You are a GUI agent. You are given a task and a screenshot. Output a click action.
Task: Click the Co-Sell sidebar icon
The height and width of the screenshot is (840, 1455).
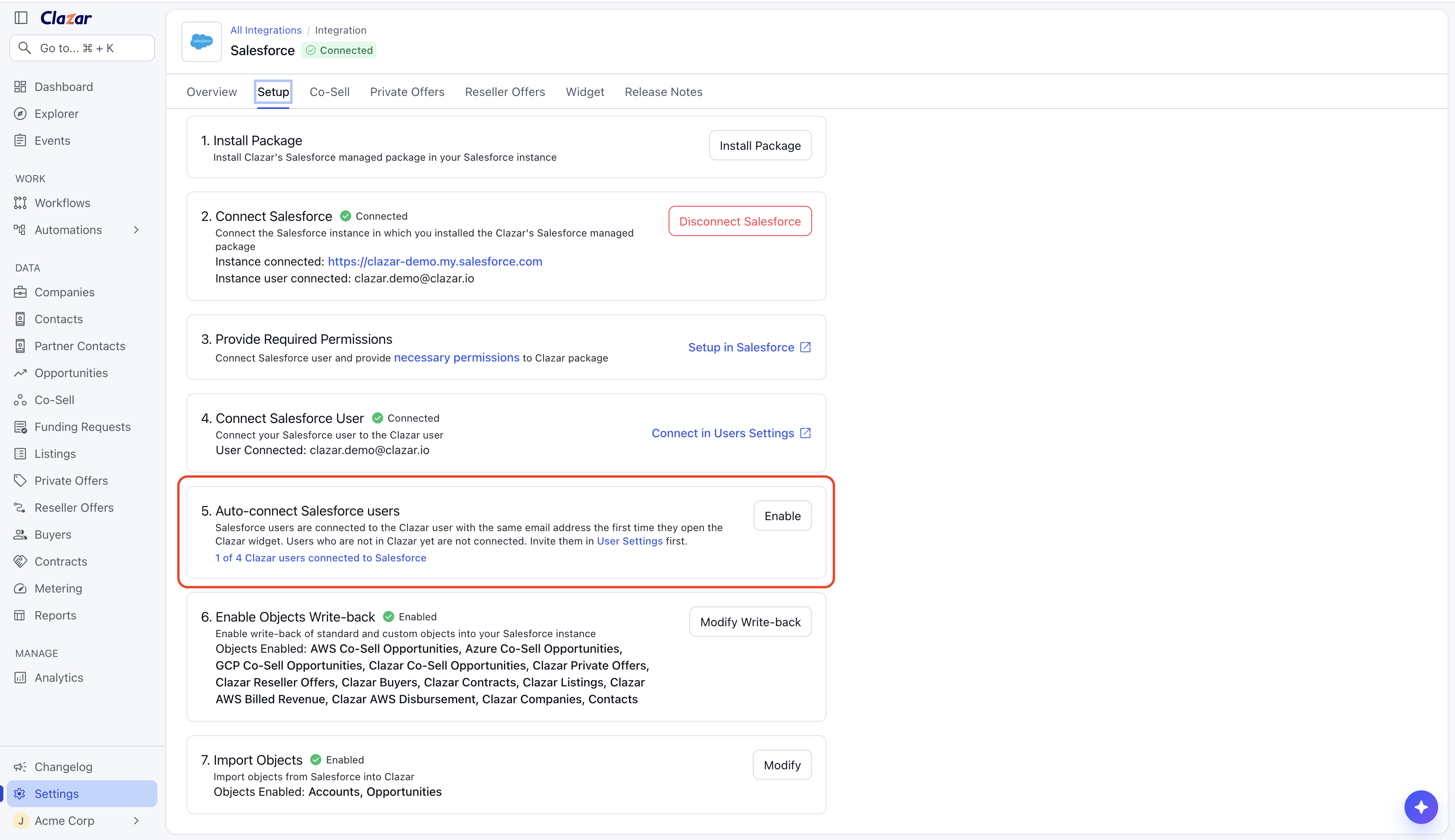(x=20, y=400)
